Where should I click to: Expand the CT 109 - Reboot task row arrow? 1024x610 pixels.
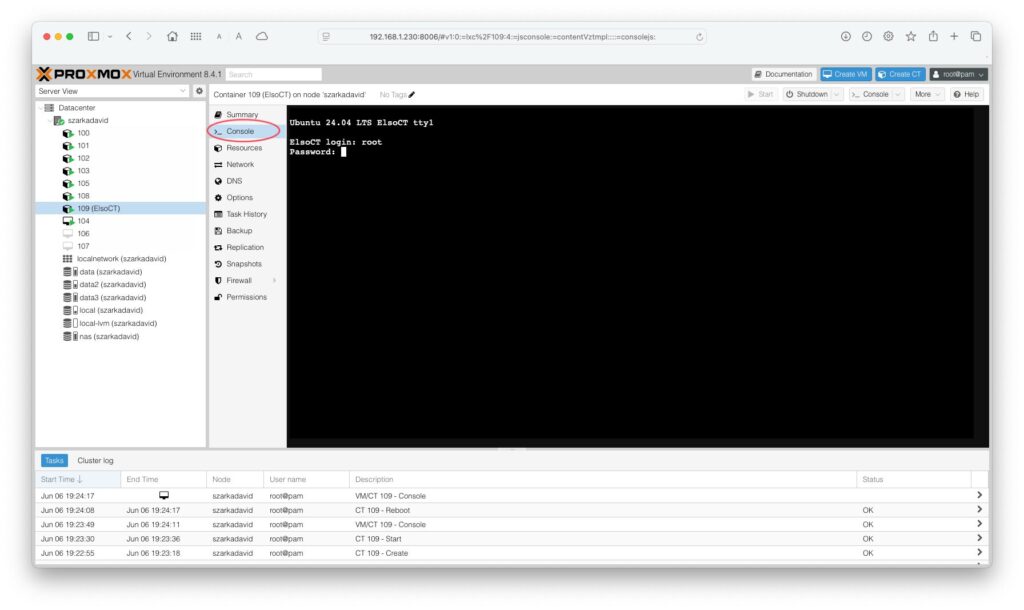[979, 510]
